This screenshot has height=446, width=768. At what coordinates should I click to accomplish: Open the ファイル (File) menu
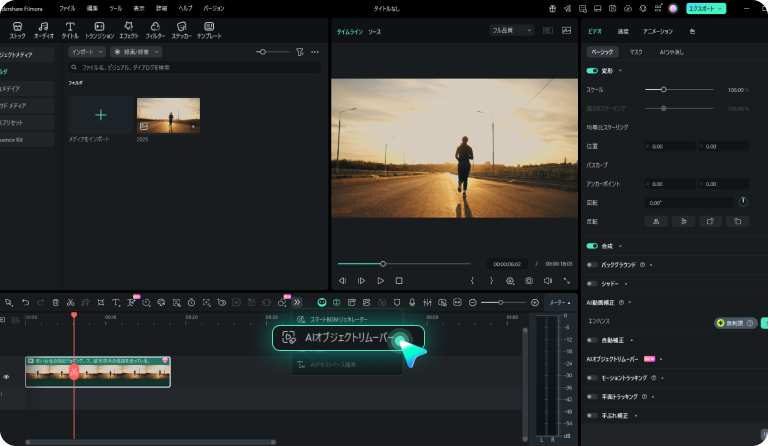tap(67, 7)
